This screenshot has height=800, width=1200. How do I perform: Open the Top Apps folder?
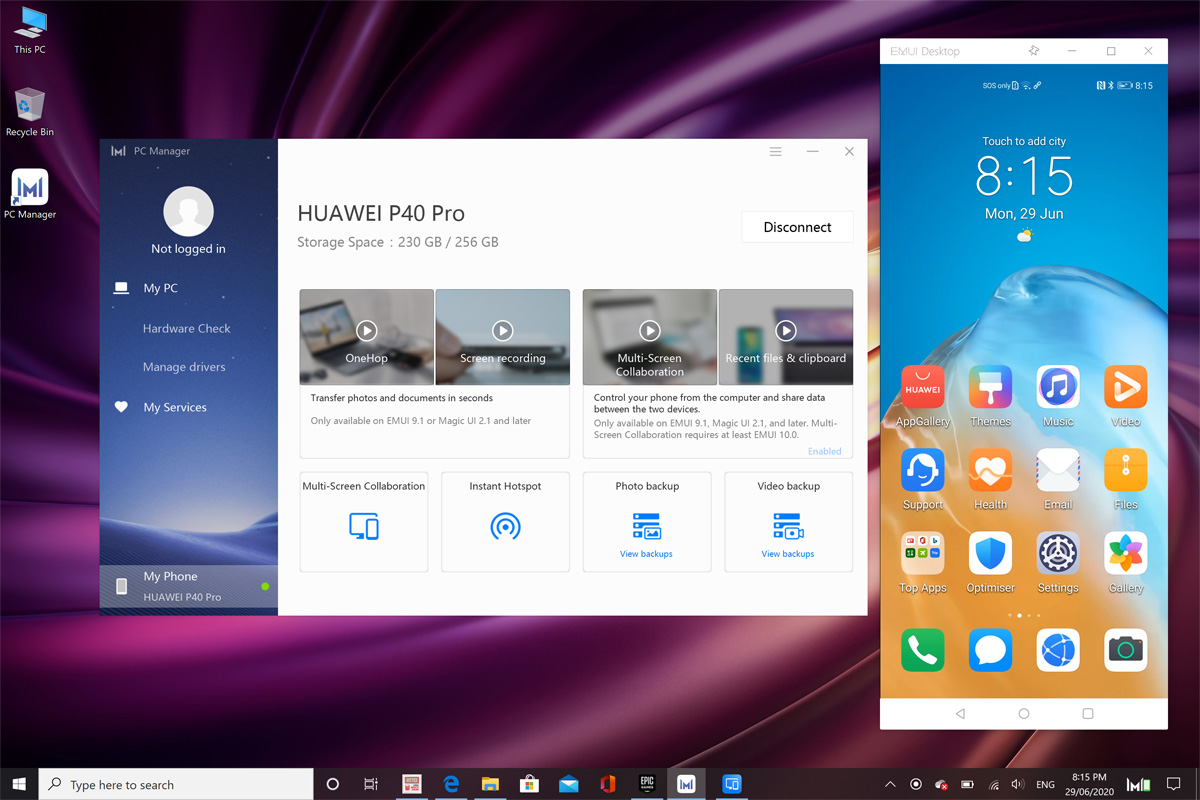pos(922,553)
